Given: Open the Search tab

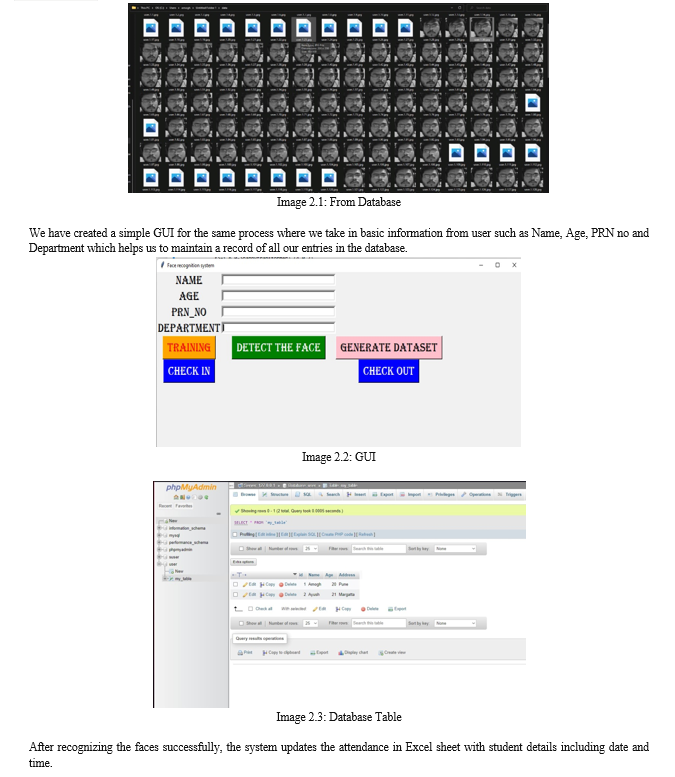Looking at the screenshot, I should tap(330, 495).
